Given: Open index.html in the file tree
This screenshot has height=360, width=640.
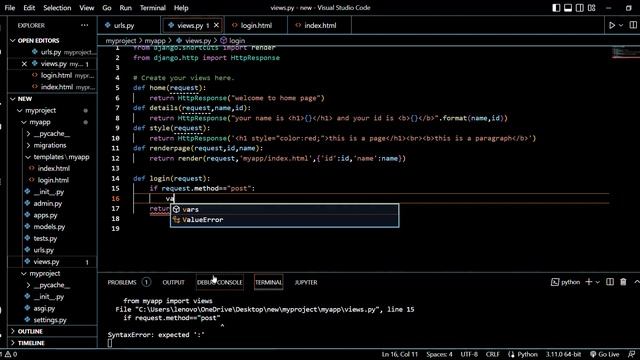Looking at the screenshot, I should (x=52, y=169).
